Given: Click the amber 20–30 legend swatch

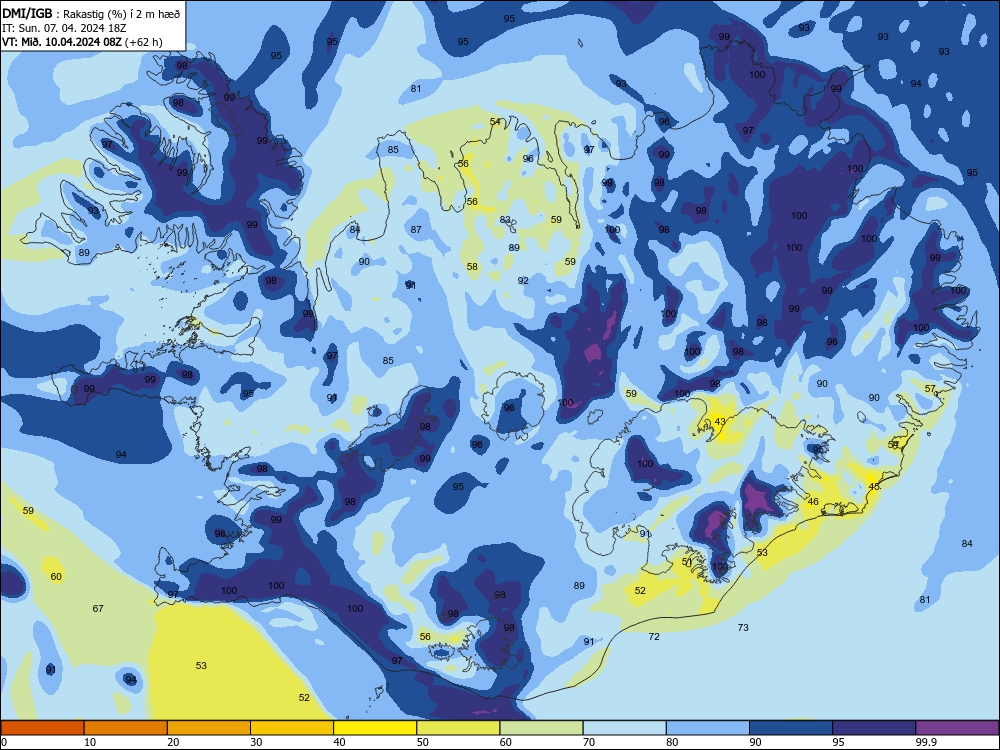Looking at the screenshot, I should [x=209, y=728].
